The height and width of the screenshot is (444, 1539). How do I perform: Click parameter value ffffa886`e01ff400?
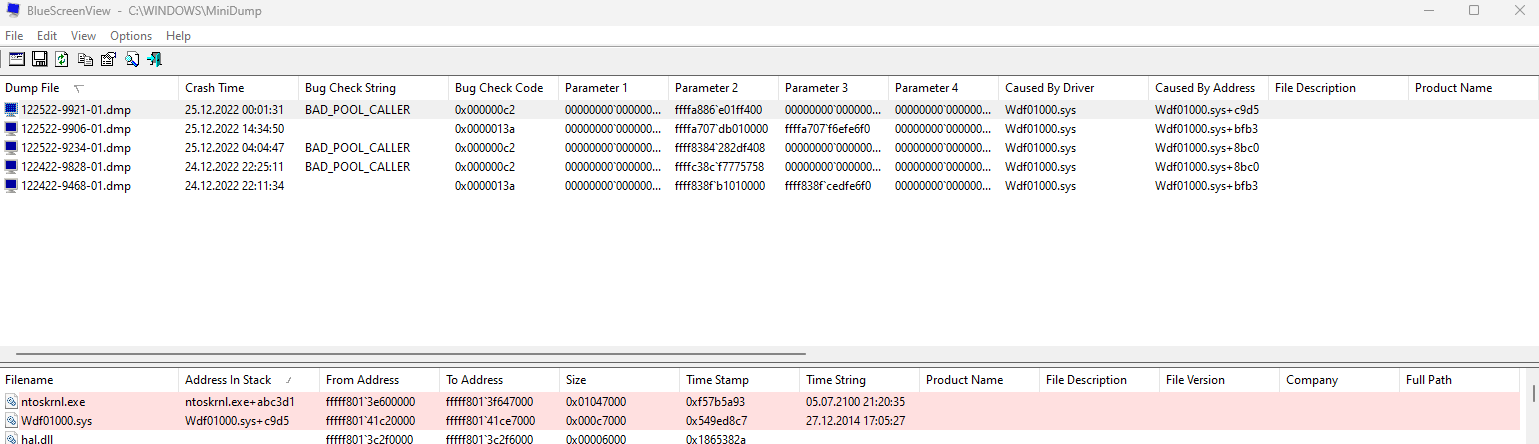[x=719, y=110]
